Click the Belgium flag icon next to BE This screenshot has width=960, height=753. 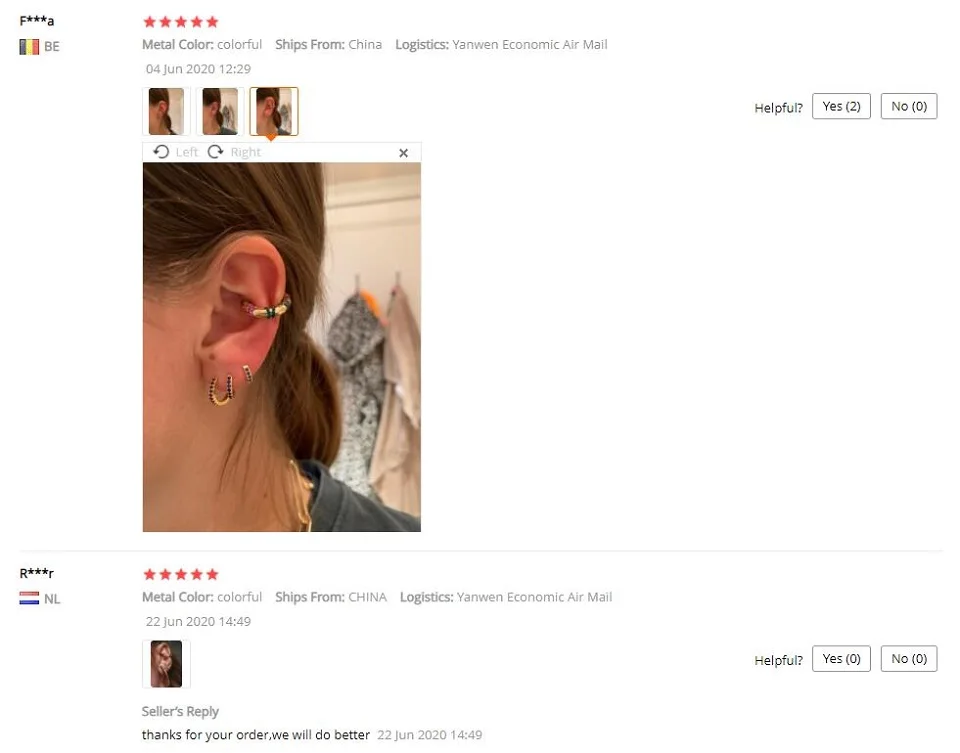coord(29,47)
